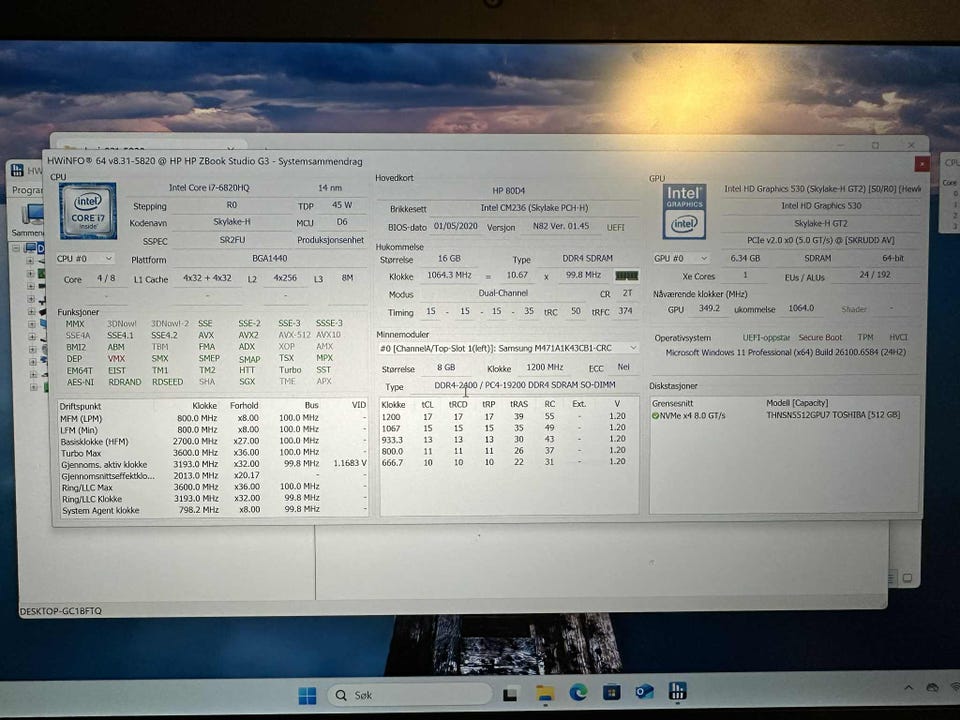This screenshot has width=960, height=720.
Task: Click the Modell [Capacity] column header
Action: (797, 403)
